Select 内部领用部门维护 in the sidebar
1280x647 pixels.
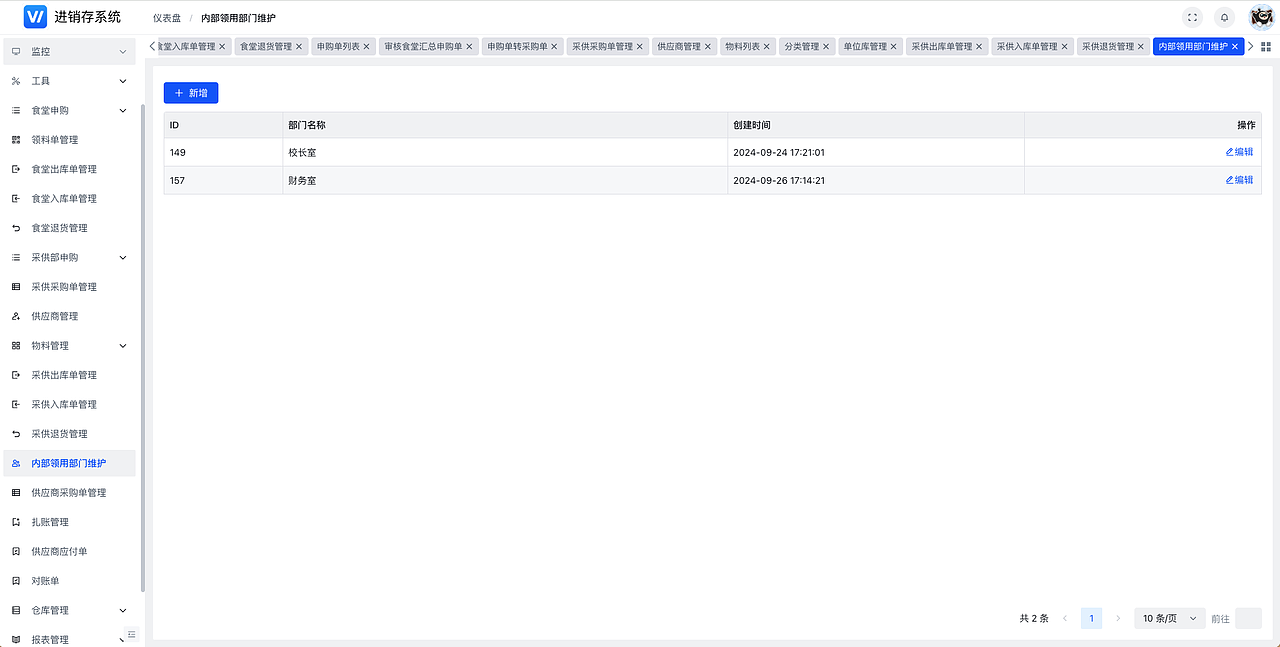68,463
